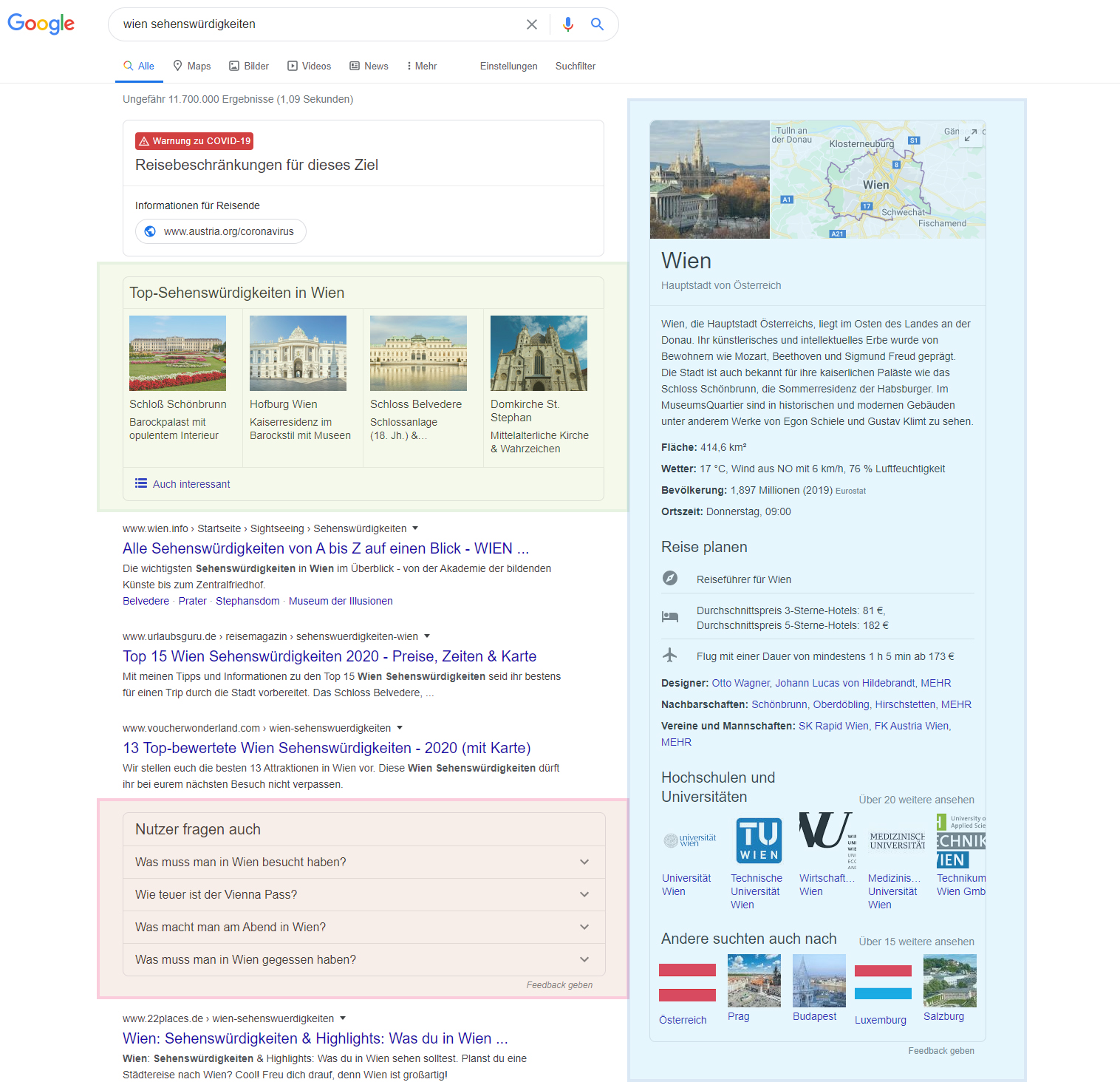Screen dimensions: 1120x1082
Task: Open the Schönbrunn neighborhood link
Action: pos(779,704)
